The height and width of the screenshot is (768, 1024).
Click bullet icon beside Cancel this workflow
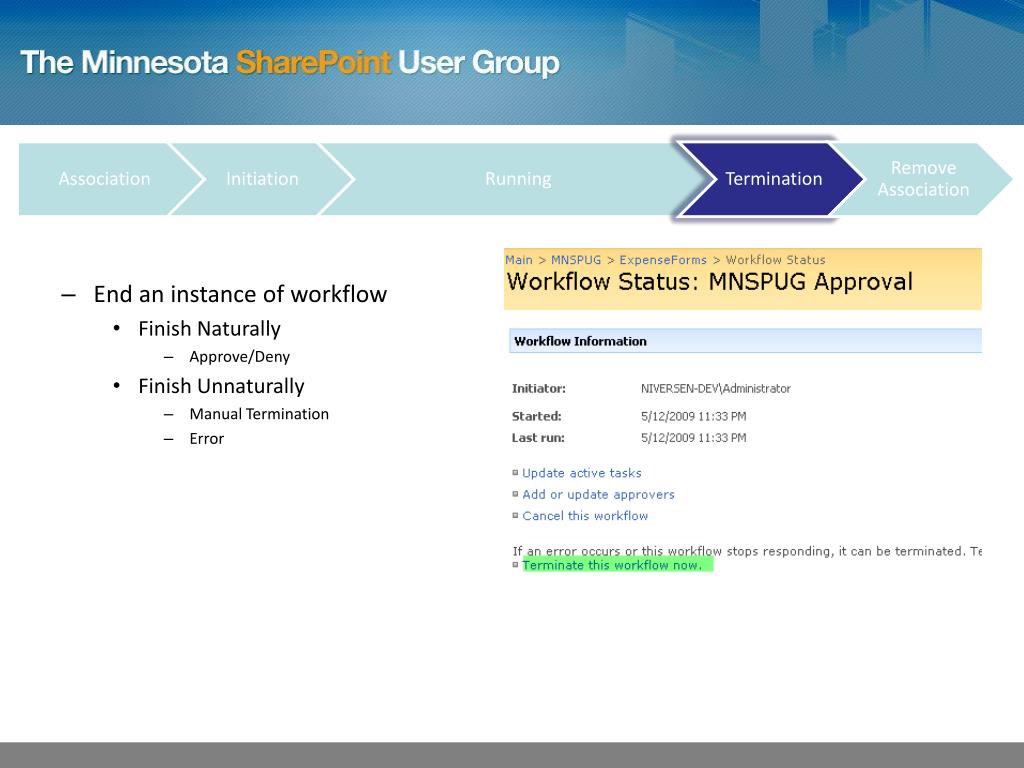[x=515, y=515]
